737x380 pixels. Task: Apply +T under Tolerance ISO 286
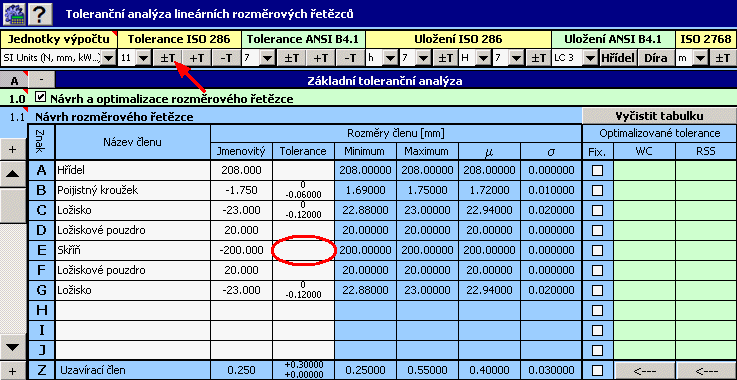(196, 58)
